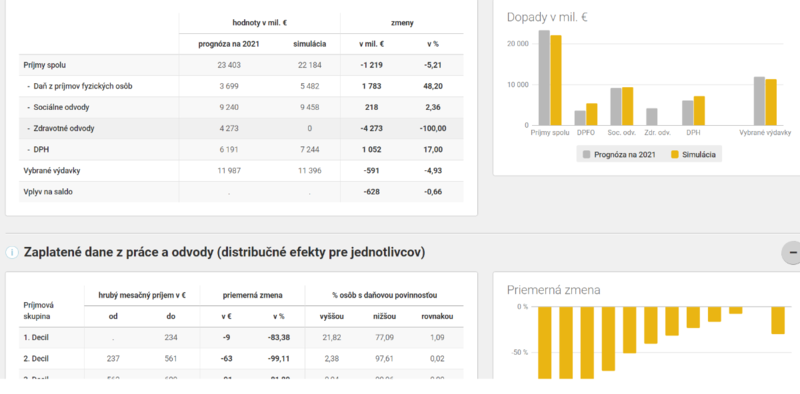Collapse the Zaplatené dane section with minus button
The width and height of the screenshot is (800, 394).
pos(792,252)
